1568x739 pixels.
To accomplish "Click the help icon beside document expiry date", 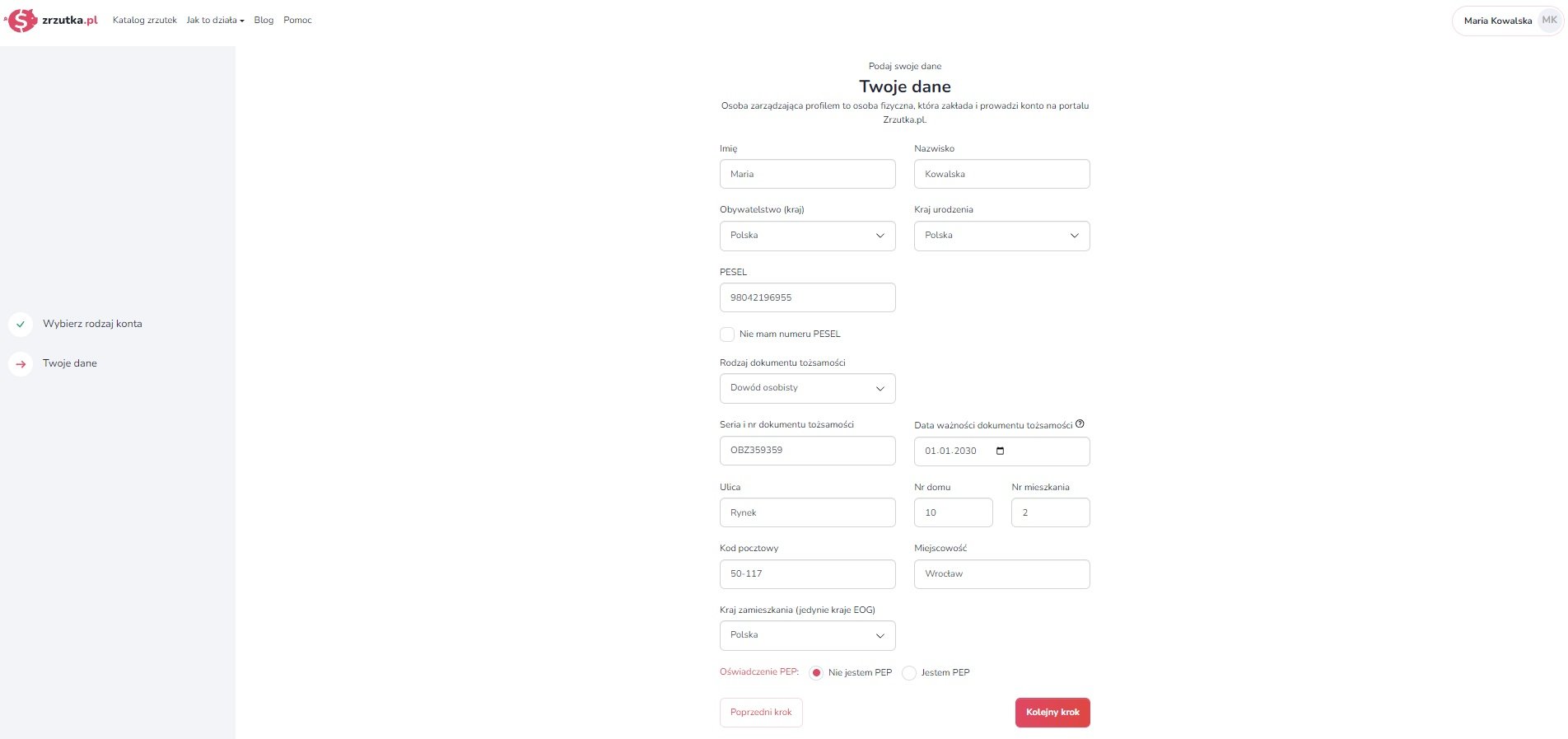I will point(1080,424).
